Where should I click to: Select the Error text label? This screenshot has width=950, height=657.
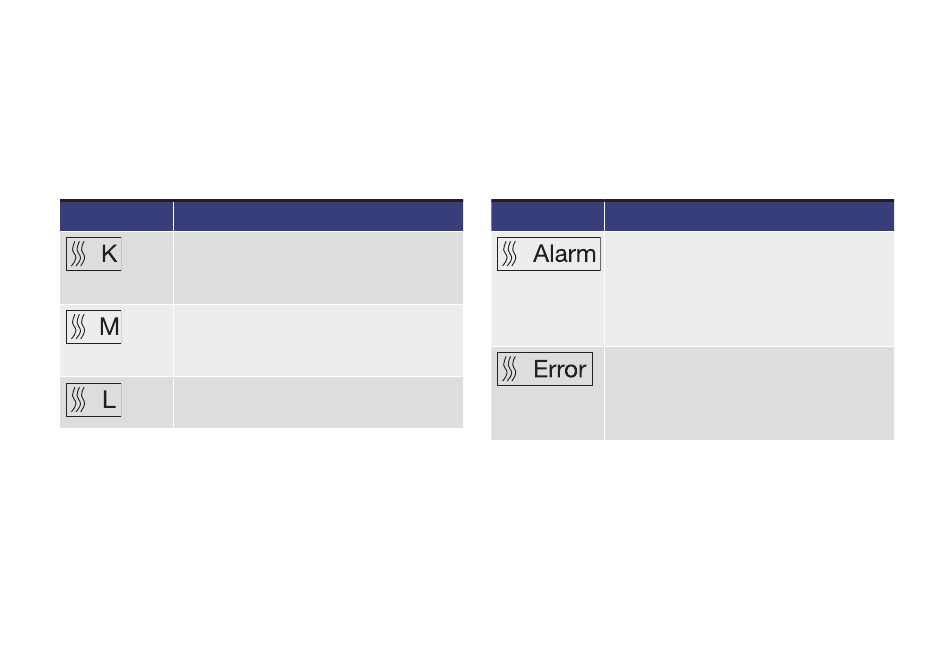coord(559,369)
